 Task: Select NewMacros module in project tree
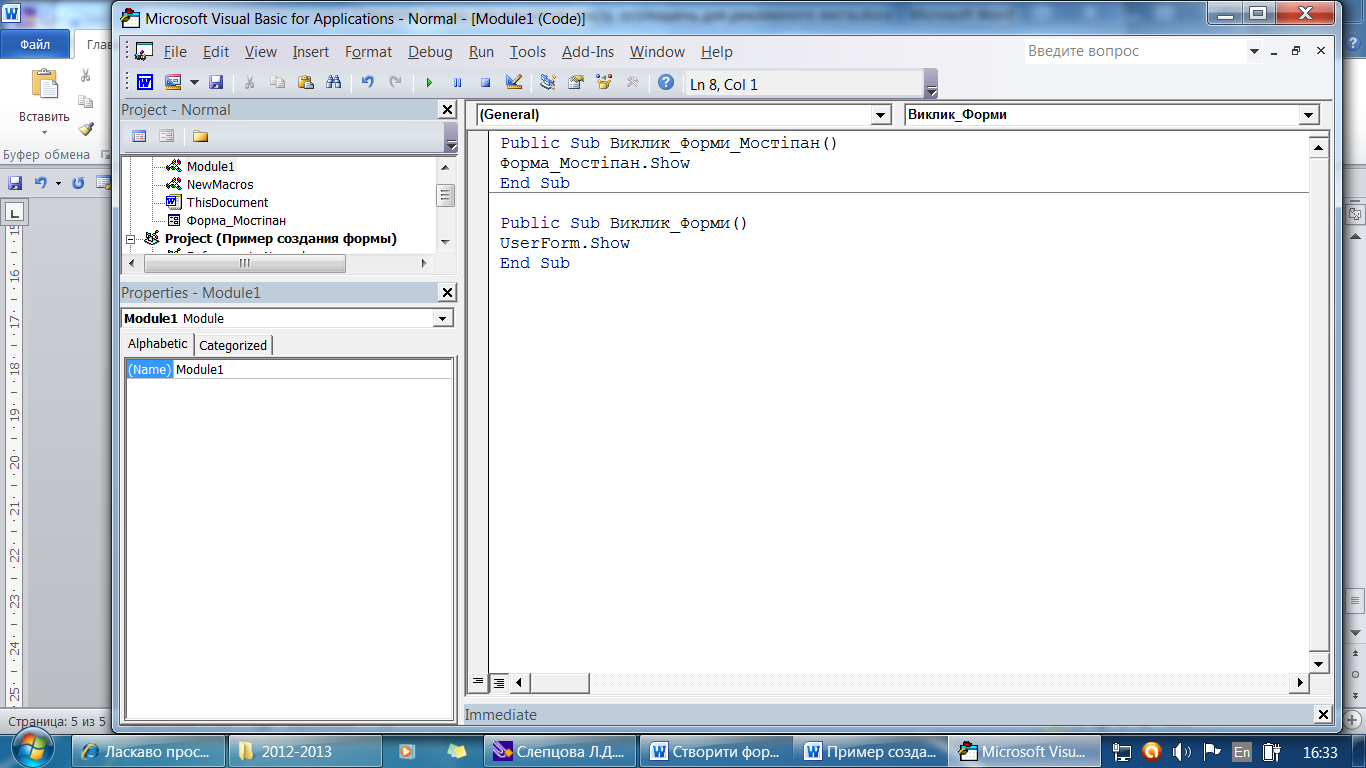[220, 184]
